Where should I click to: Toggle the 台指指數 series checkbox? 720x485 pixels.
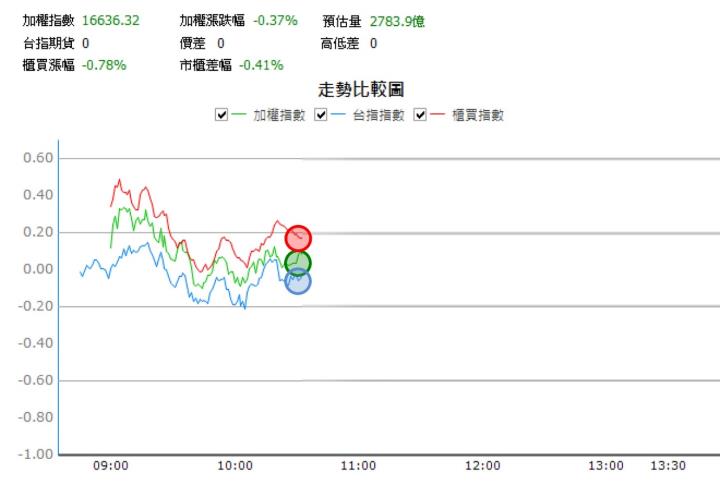[322, 115]
